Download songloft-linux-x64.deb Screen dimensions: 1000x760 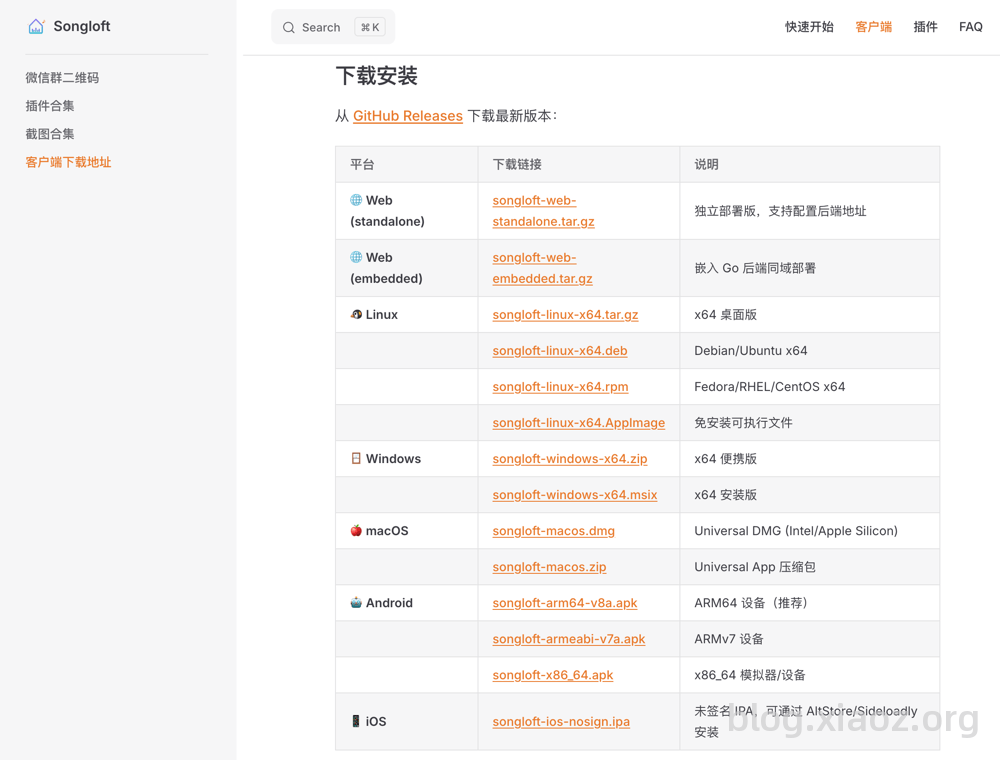point(560,351)
